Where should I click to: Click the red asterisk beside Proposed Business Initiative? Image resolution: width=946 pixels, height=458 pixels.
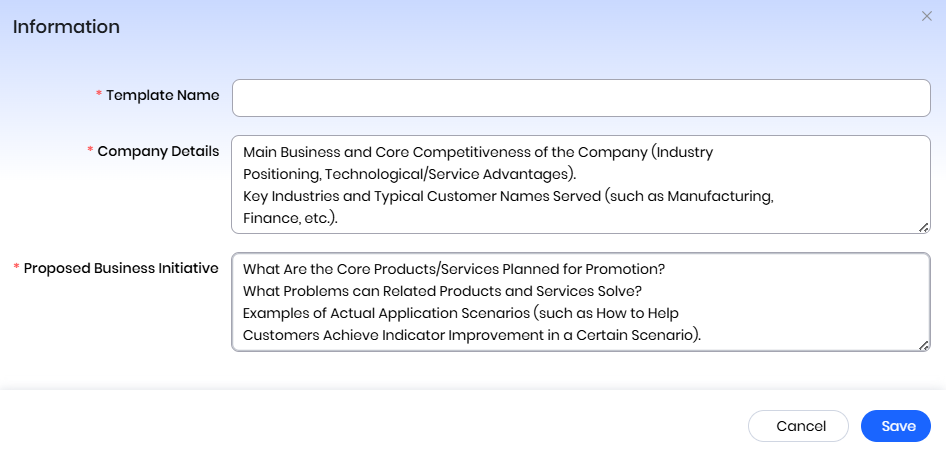16,269
